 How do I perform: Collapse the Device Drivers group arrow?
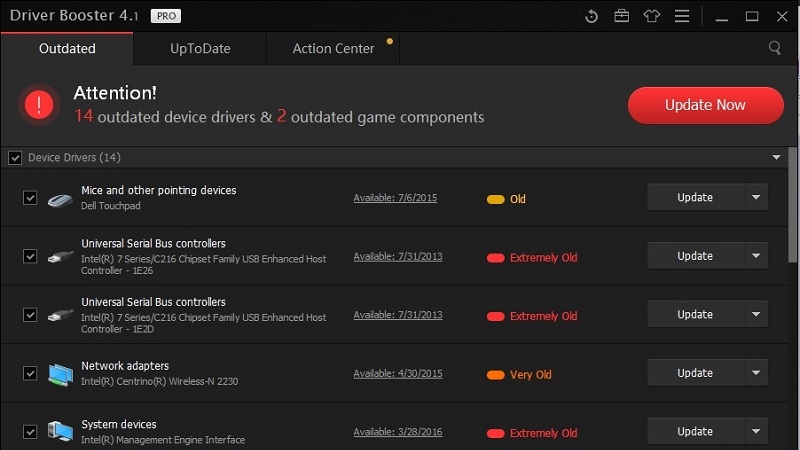click(x=776, y=158)
